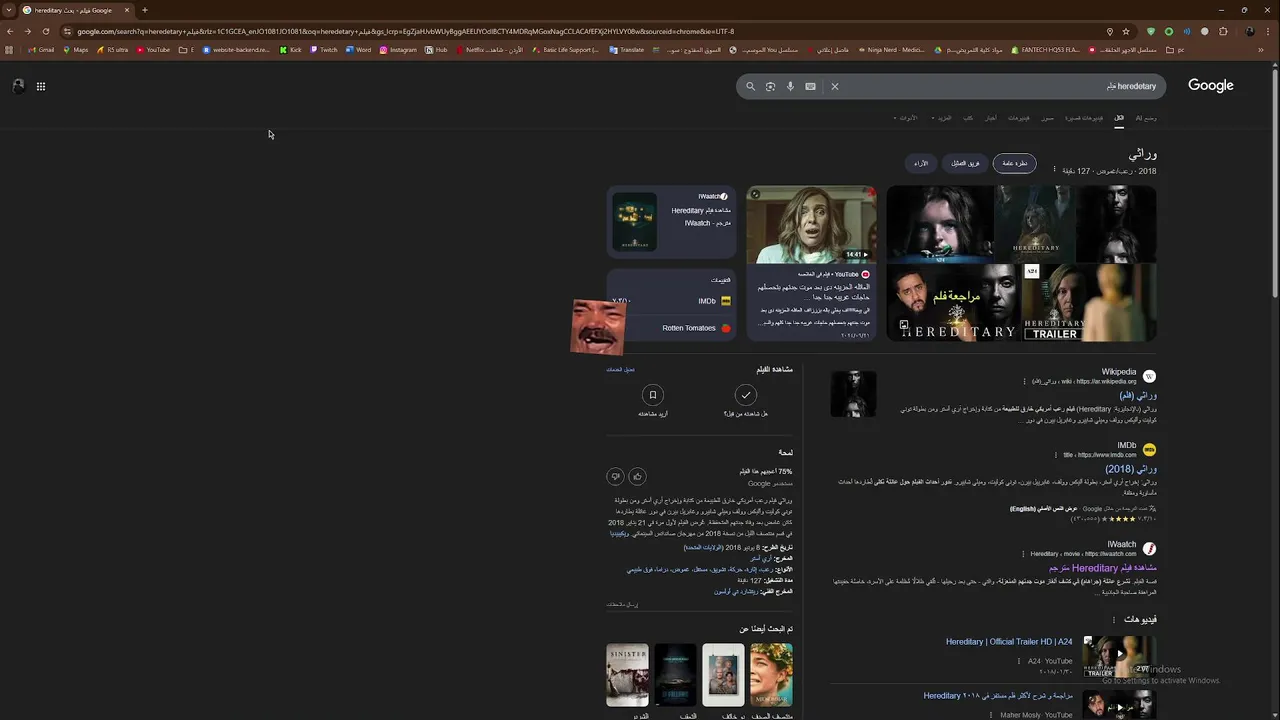
Task: Click the thumbs up like button
Action: click(x=637, y=476)
